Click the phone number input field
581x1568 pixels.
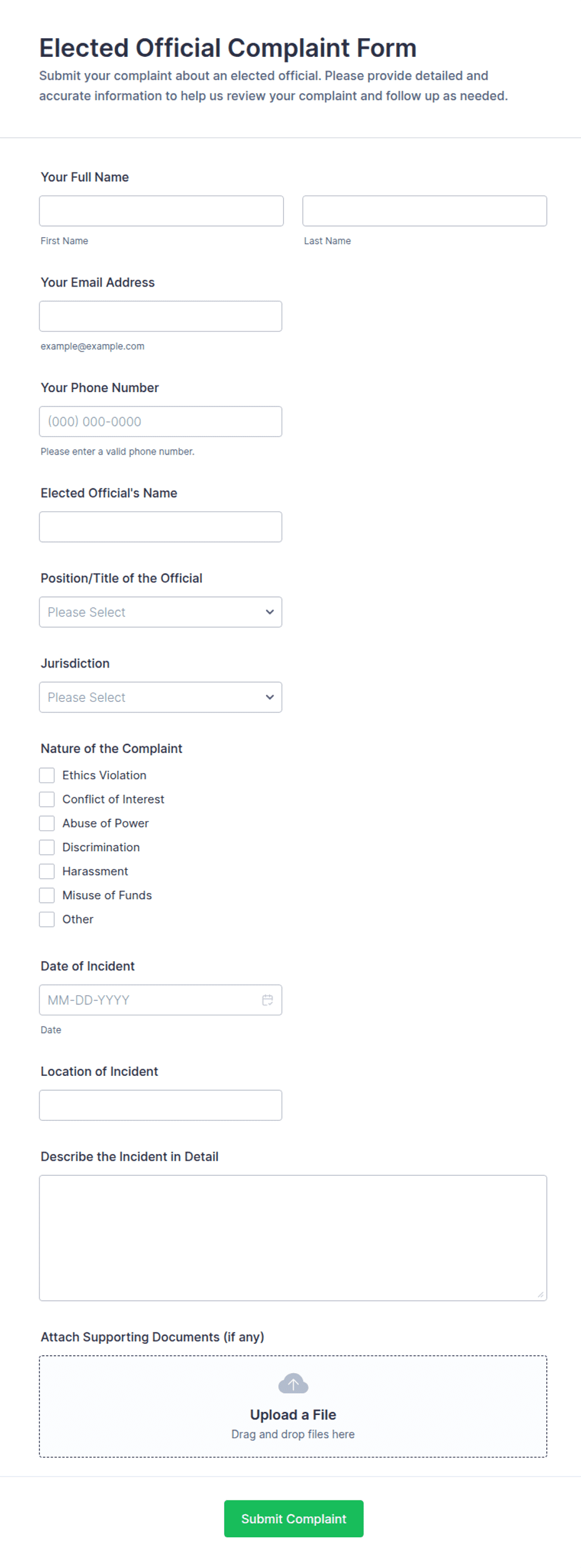click(x=161, y=422)
